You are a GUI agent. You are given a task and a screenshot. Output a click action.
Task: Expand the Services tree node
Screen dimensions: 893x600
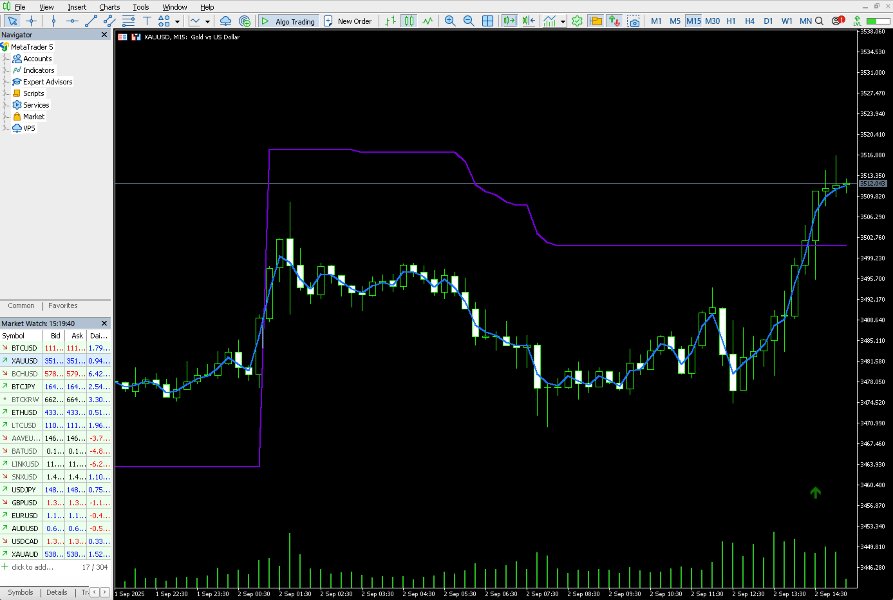(x=5, y=105)
